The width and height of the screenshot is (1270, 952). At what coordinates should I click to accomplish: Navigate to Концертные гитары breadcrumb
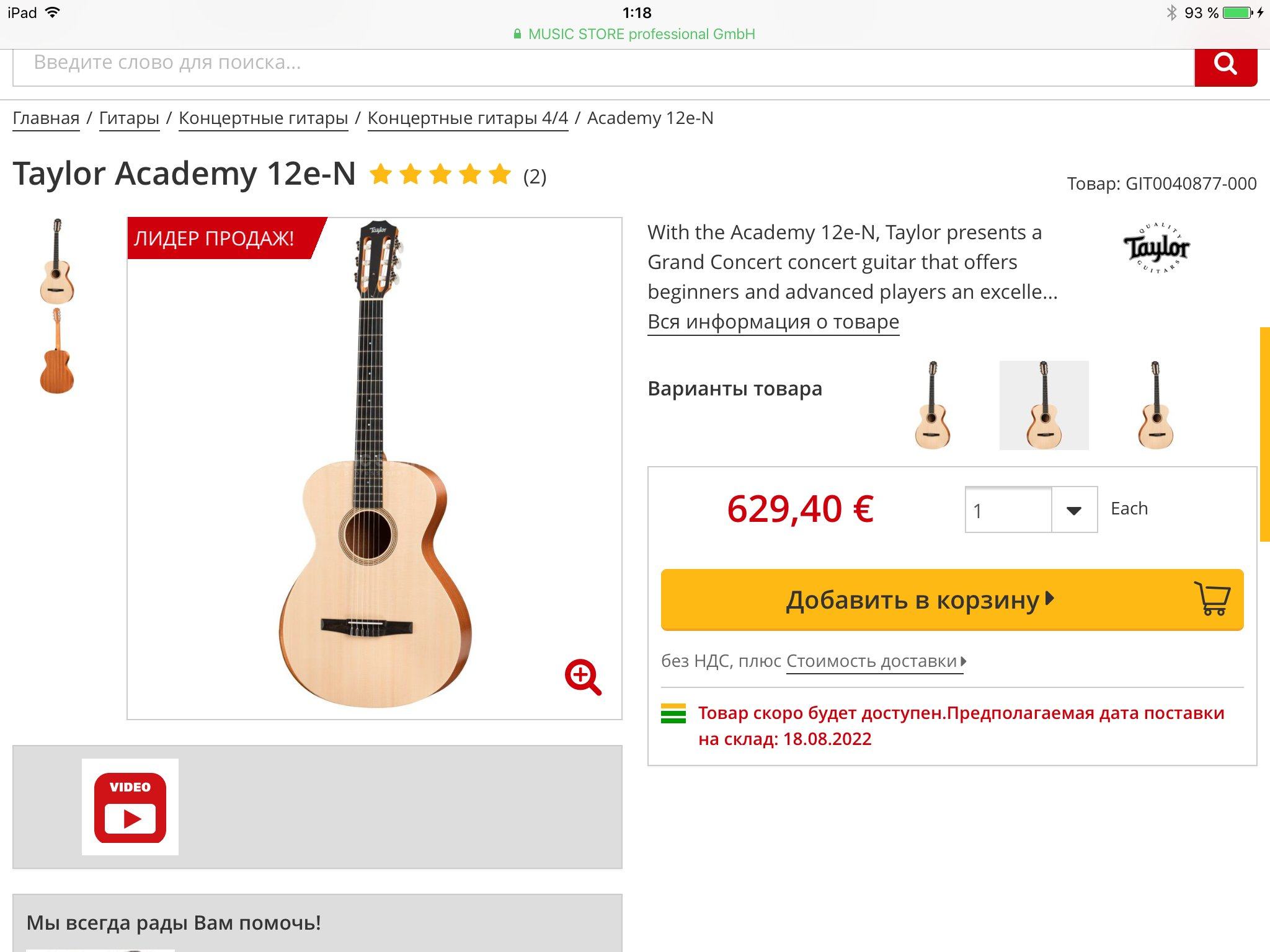pos(263,118)
